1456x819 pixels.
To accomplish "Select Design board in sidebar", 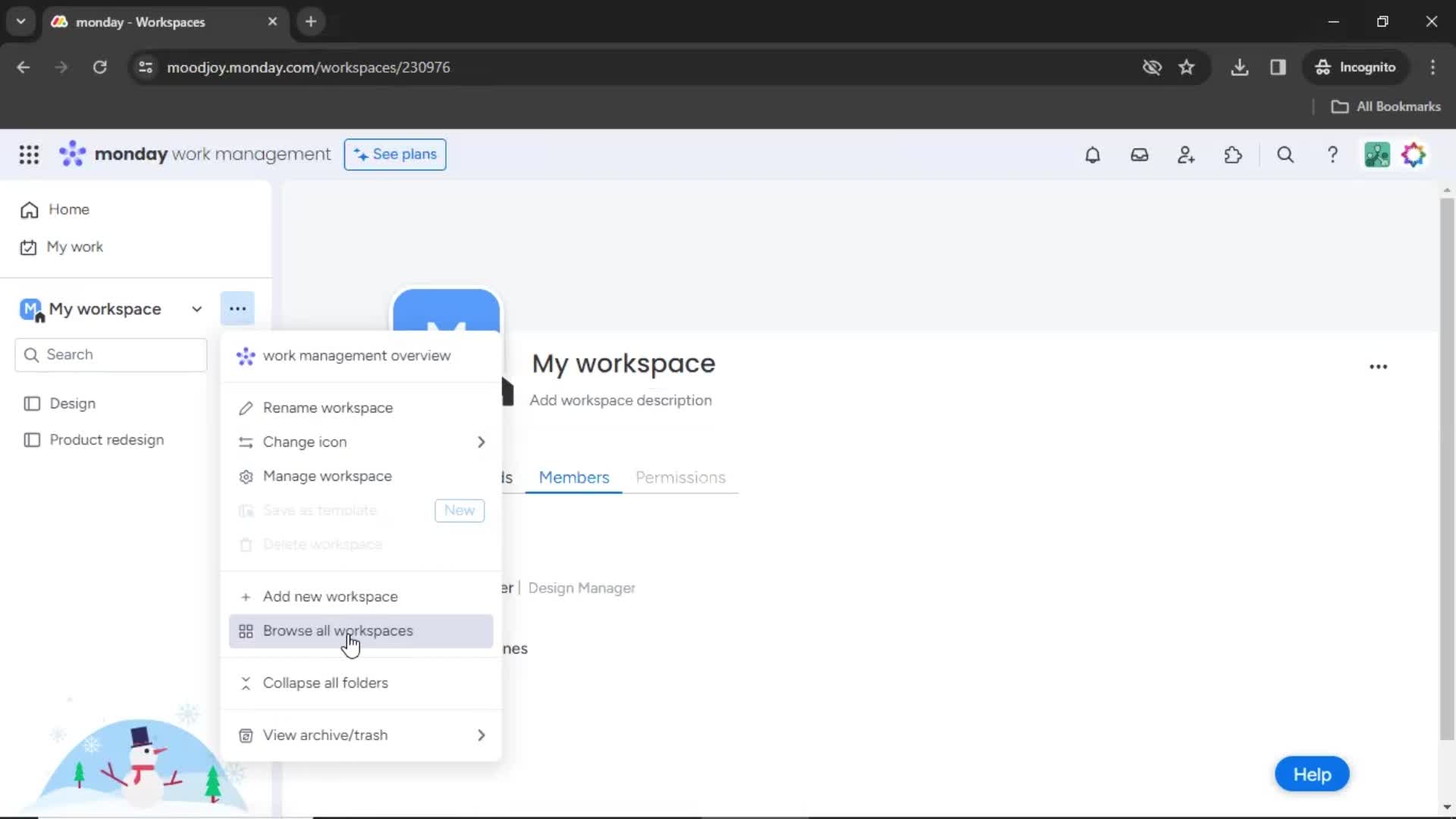I will (x=72, y=402).
